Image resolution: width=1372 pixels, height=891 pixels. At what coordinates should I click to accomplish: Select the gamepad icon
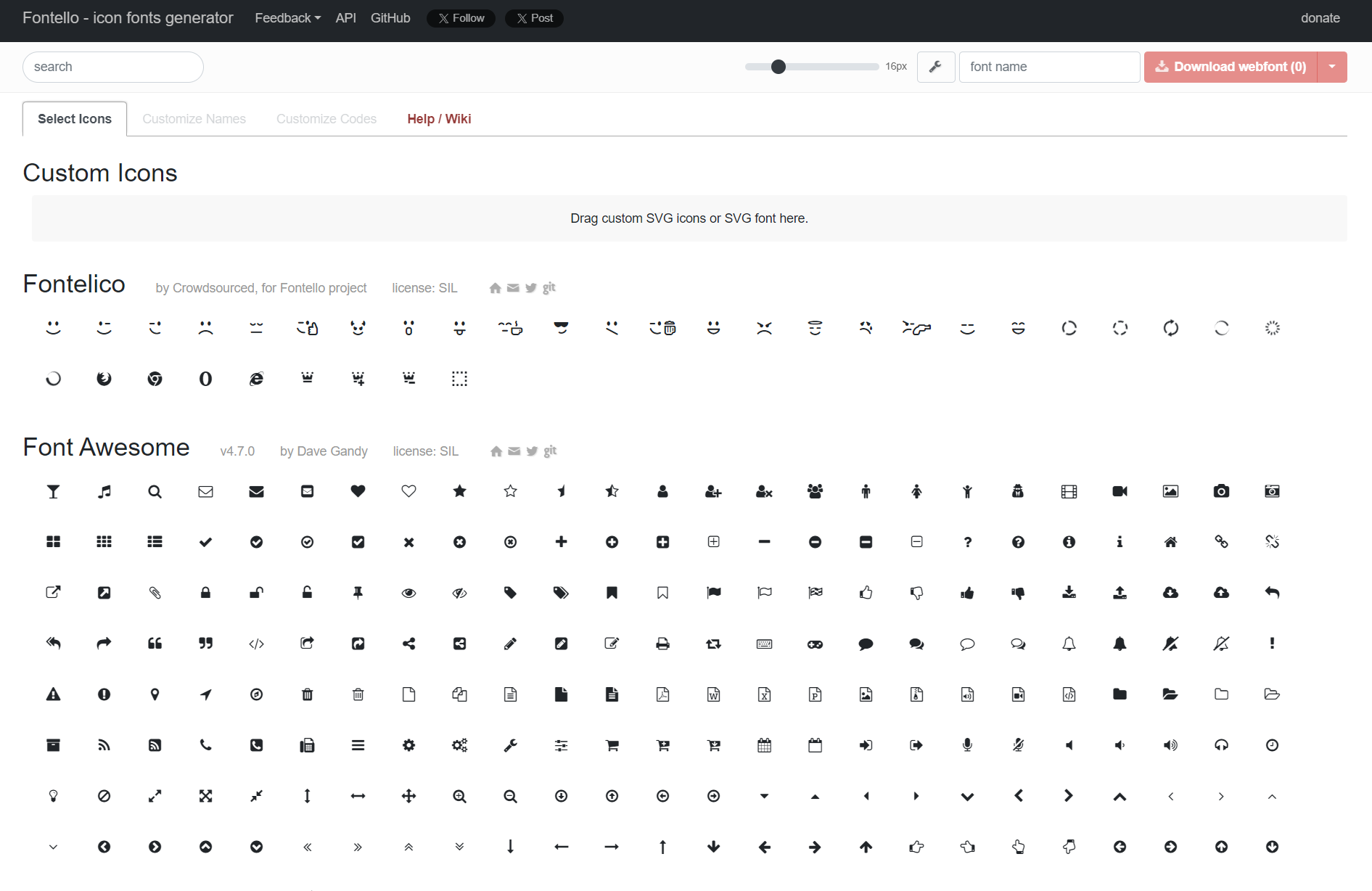click(816, 644)
